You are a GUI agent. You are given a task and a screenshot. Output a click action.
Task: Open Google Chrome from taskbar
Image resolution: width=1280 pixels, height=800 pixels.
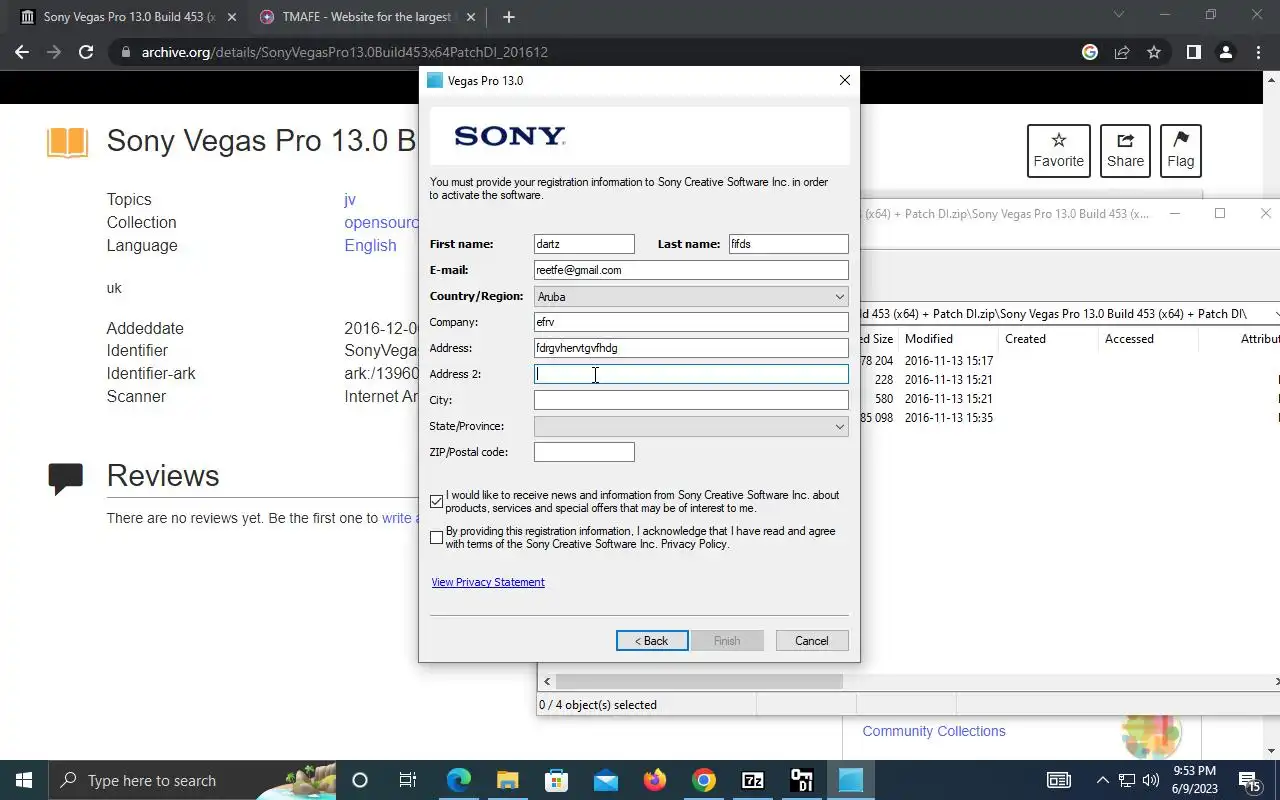pos(704,780)
